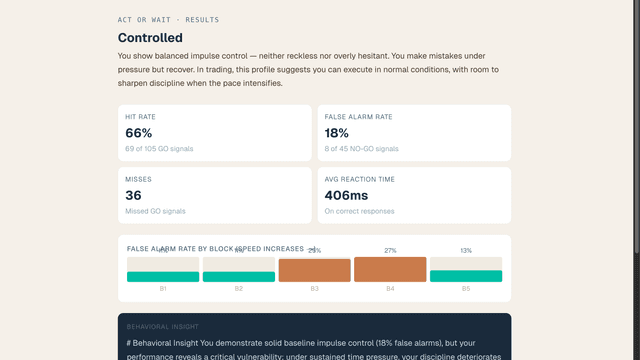Viewport: 640px width, 360px height.
Task: Click the balanced impulse control description paragraph
Action: (308, 69)
